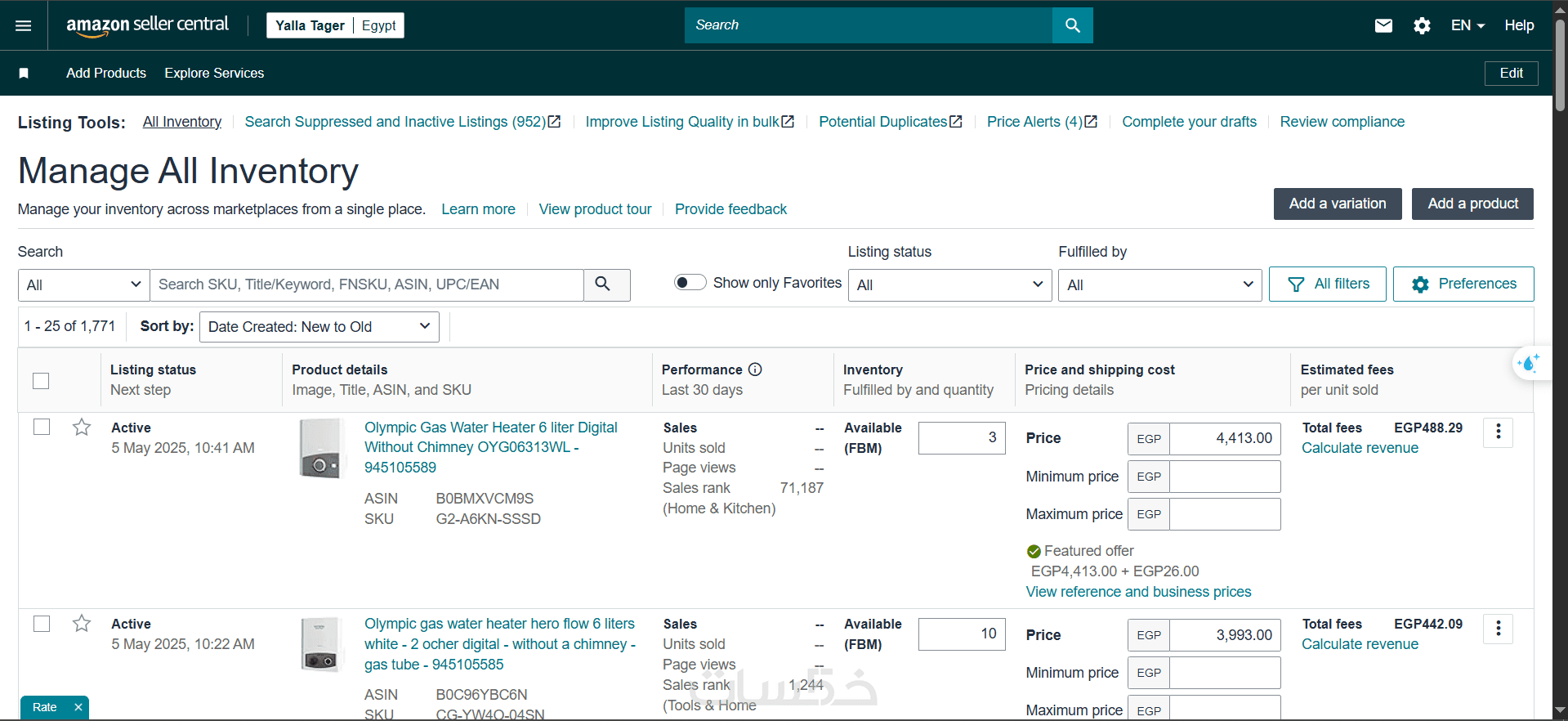Click Add a variation button
This screenshot has height=721, width=1568.
click(x=1338, y=204)
